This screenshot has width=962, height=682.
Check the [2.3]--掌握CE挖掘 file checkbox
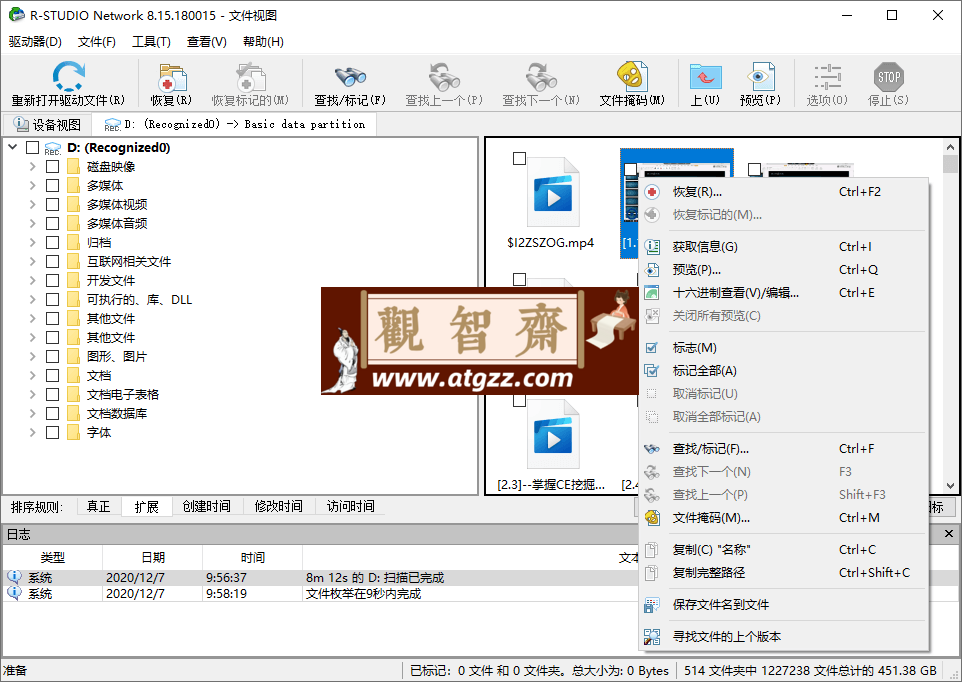519,400
